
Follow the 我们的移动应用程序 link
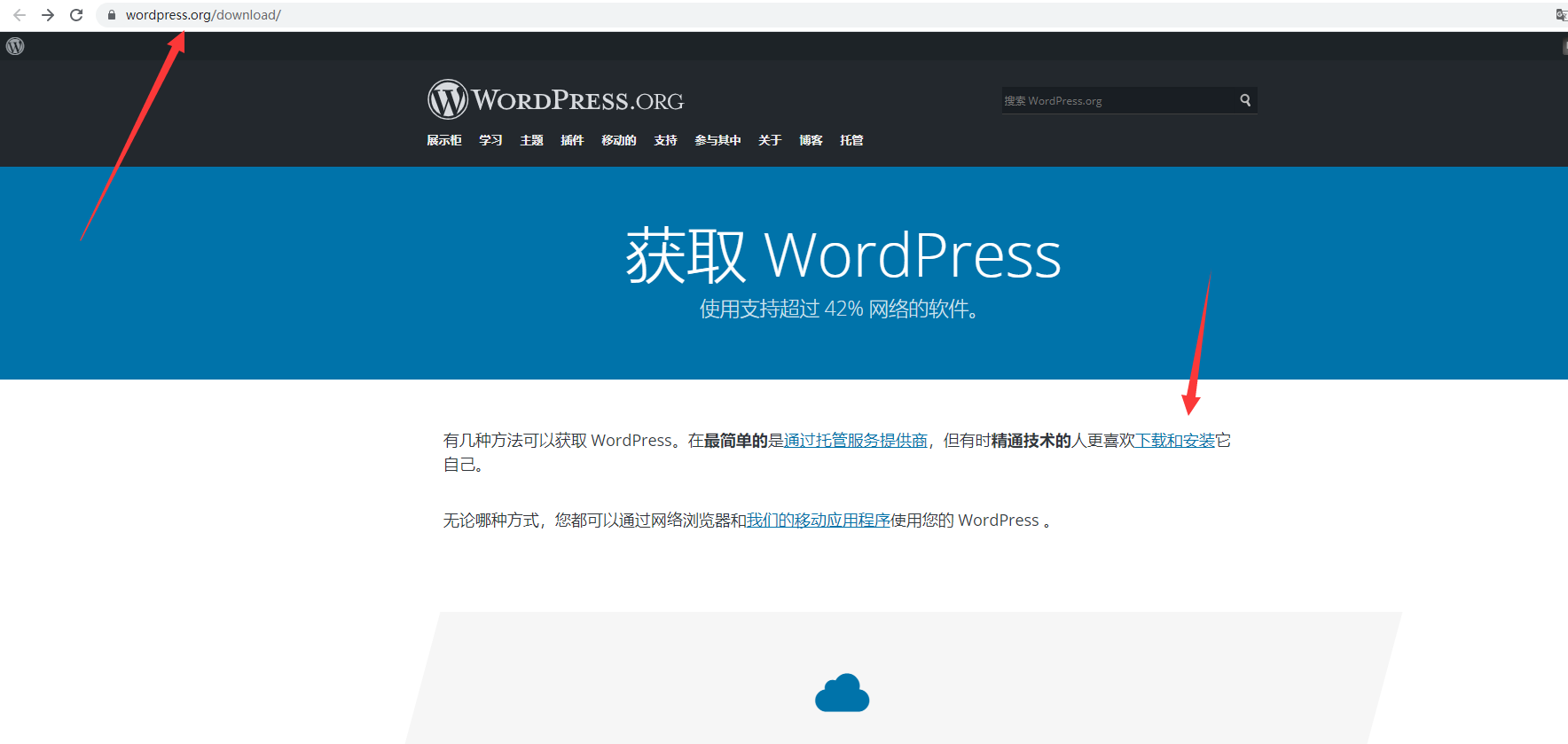[x=818, y=521]
